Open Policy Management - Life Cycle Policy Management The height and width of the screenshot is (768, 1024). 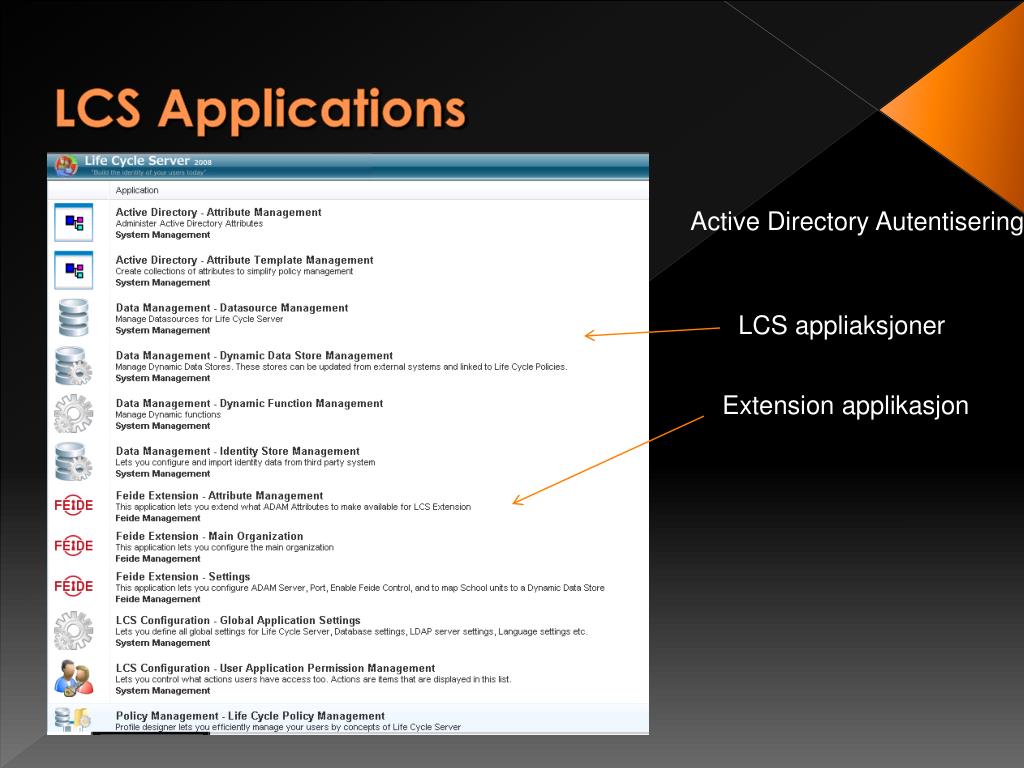point(250,716)
